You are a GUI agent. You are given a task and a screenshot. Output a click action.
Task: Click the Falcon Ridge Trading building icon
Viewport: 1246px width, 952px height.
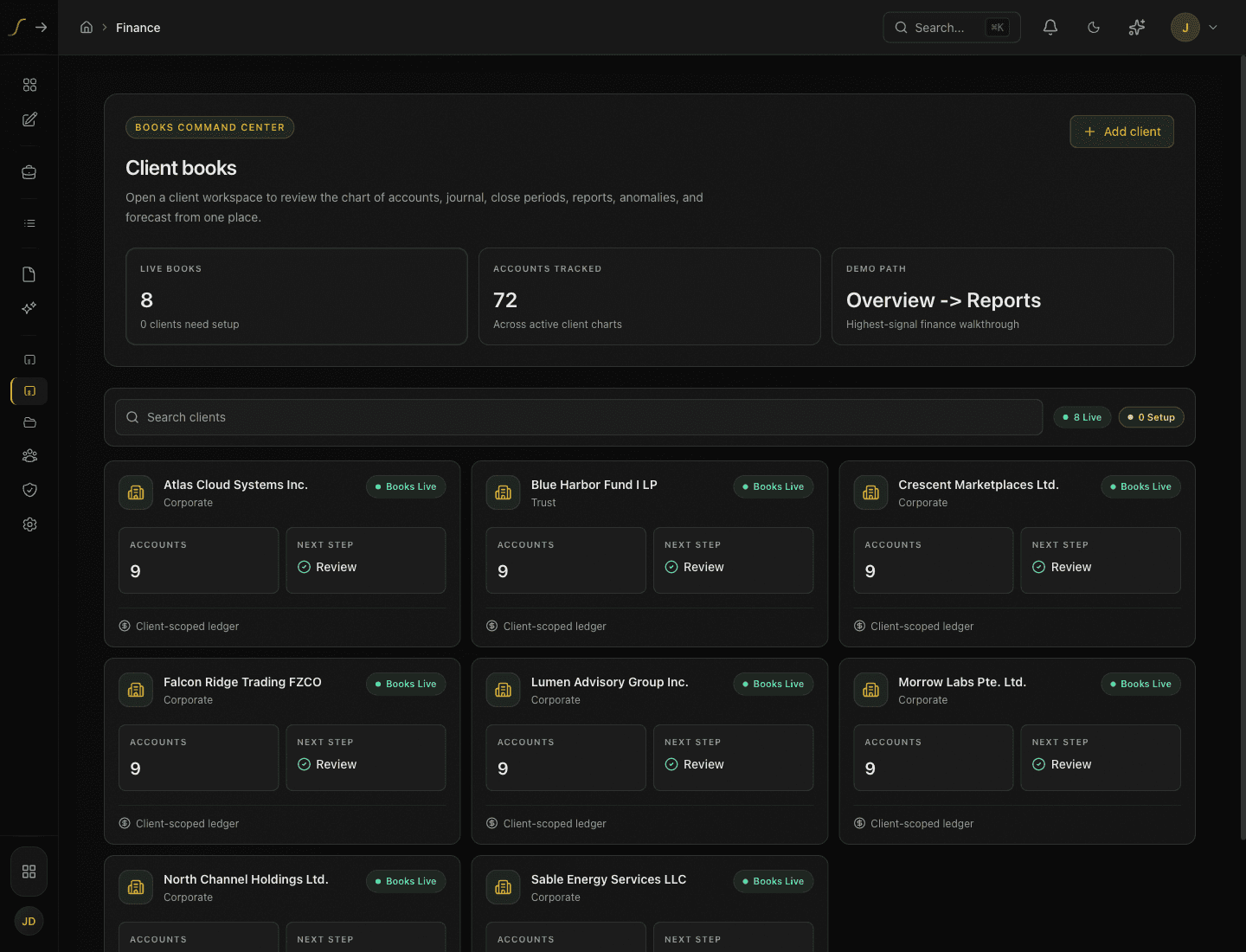click(136, 690)
